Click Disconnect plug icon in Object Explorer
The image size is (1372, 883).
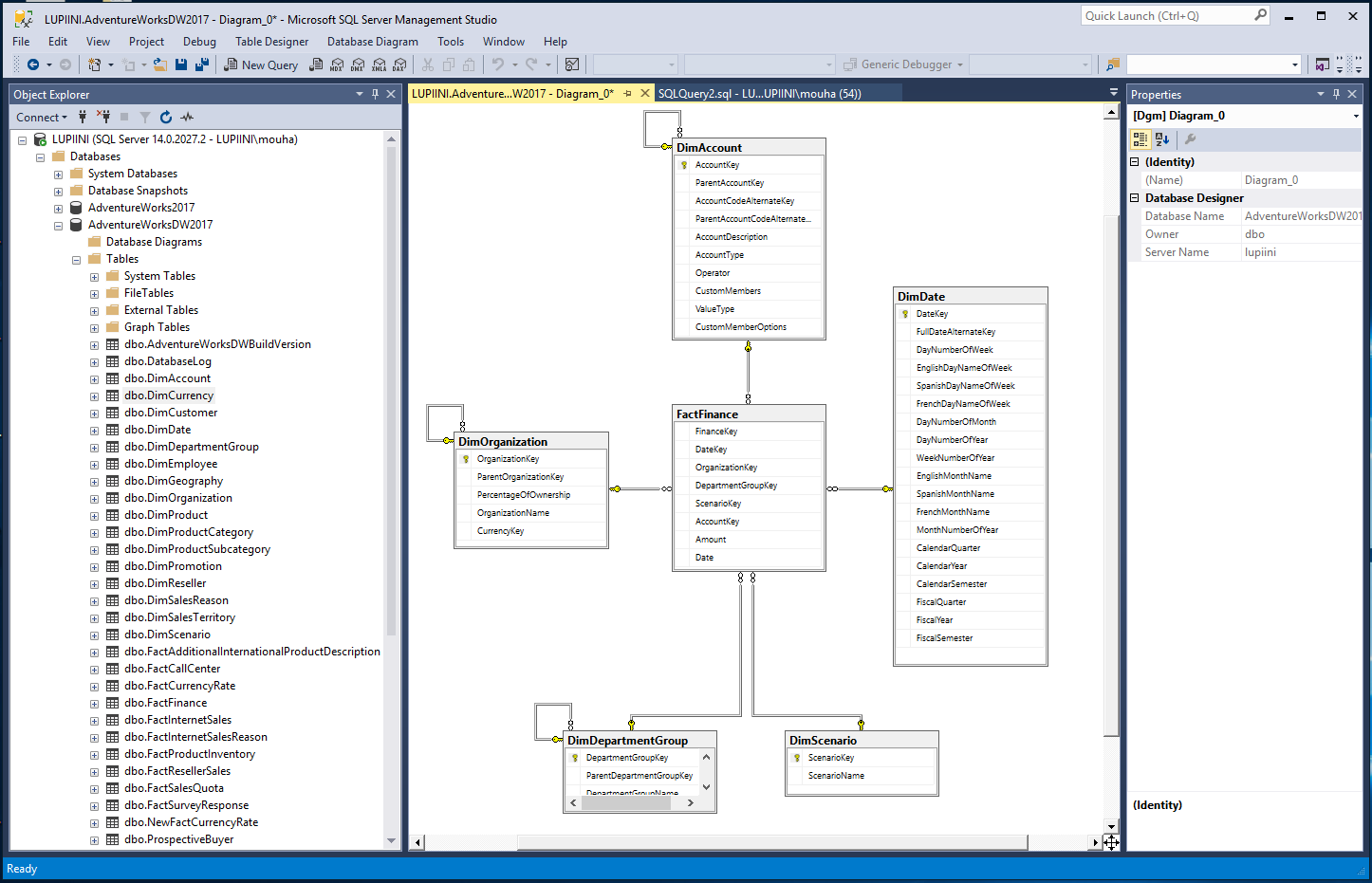tap(103, 117)
